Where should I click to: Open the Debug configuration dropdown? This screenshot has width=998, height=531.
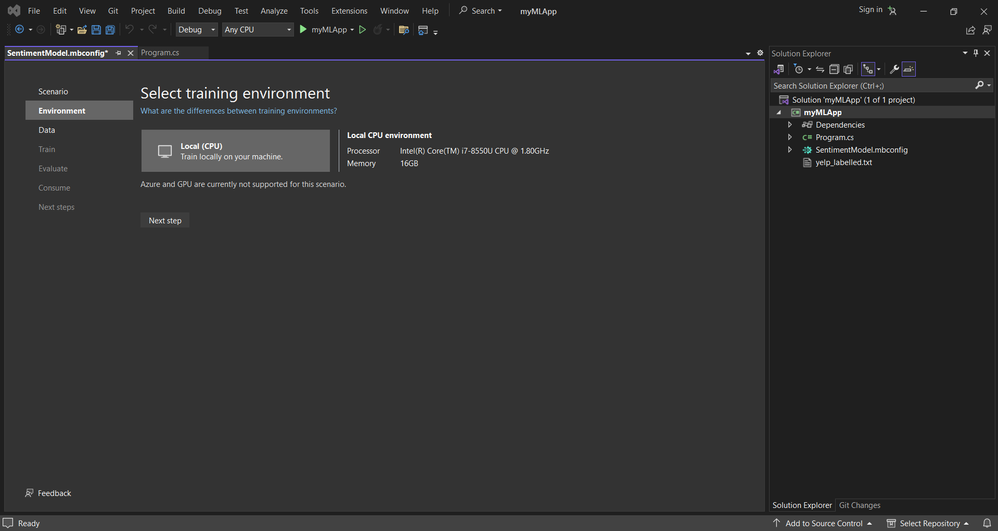click(x=197, y=29)
